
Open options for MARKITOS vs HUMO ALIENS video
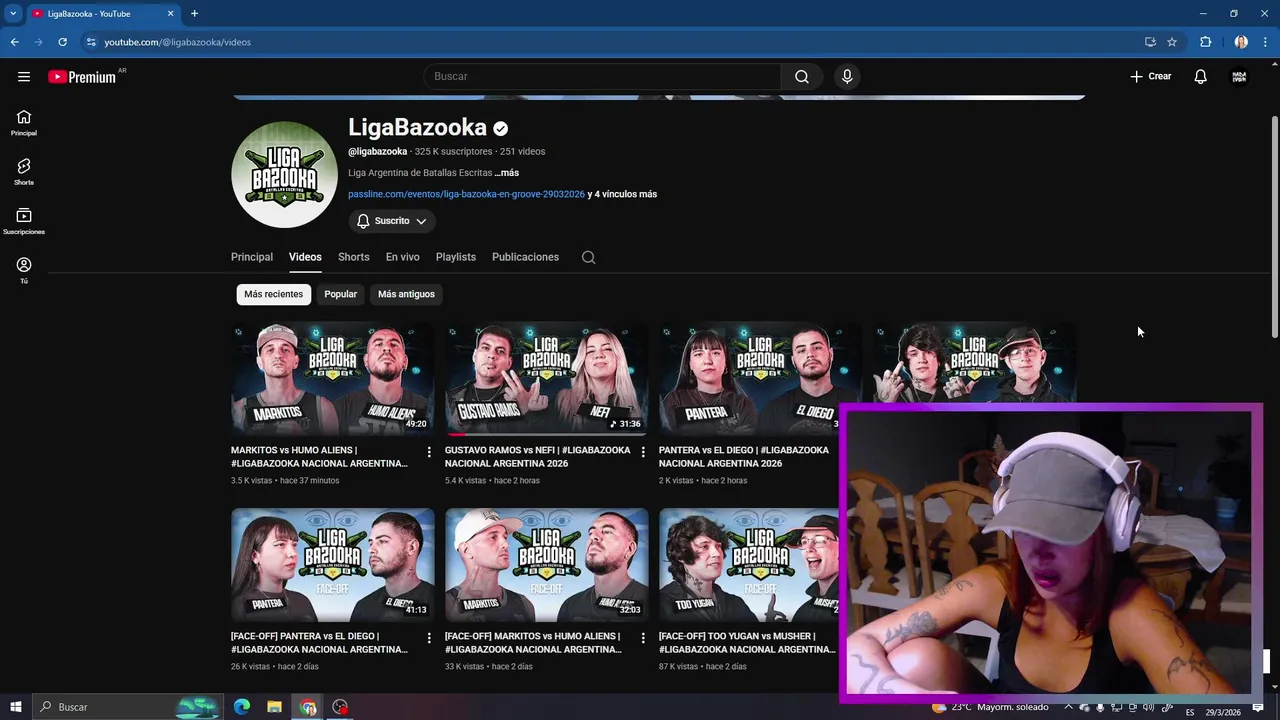(x=429, y=453)
